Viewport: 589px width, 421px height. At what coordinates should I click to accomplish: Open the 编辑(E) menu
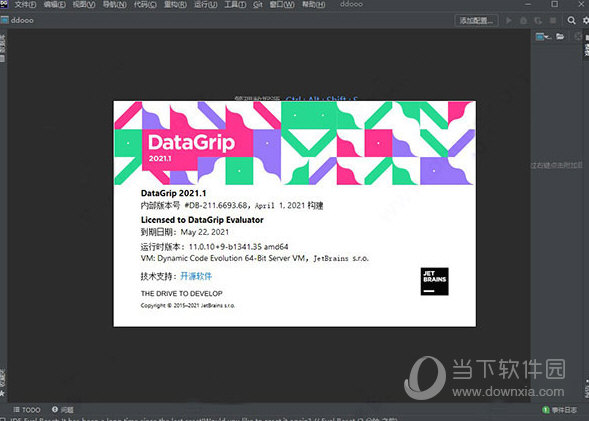(54, 5)
